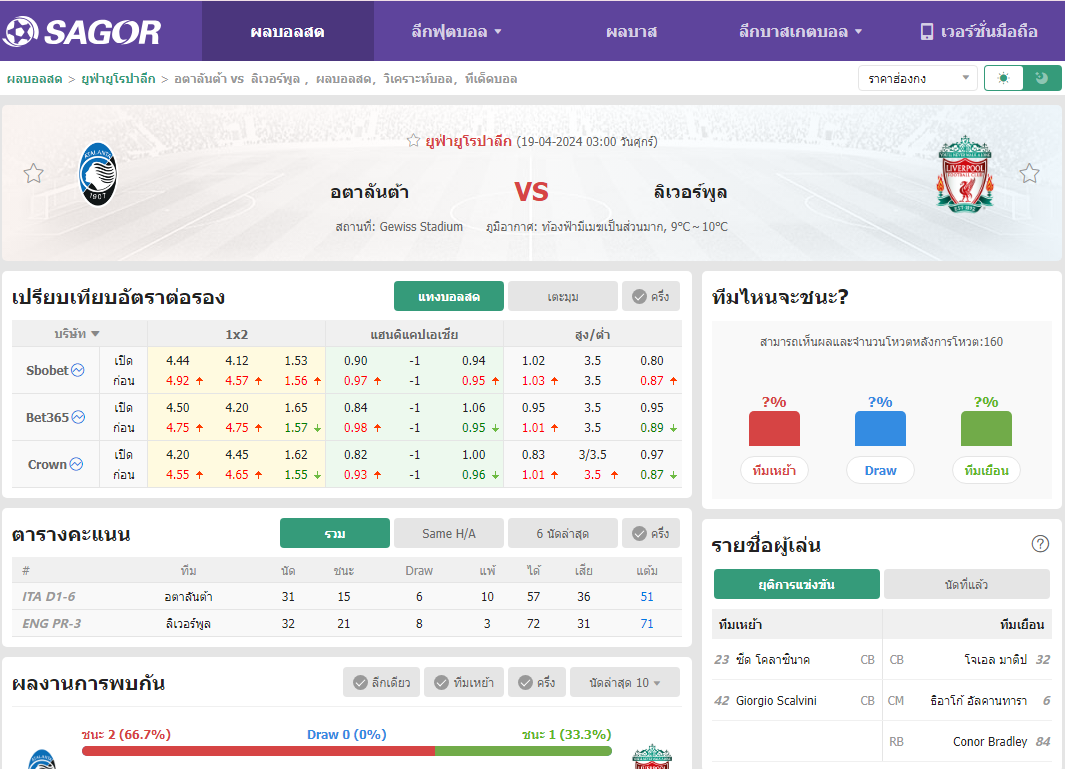Click Sbobet company name
Screen dimensions: 1065x769
47,370
